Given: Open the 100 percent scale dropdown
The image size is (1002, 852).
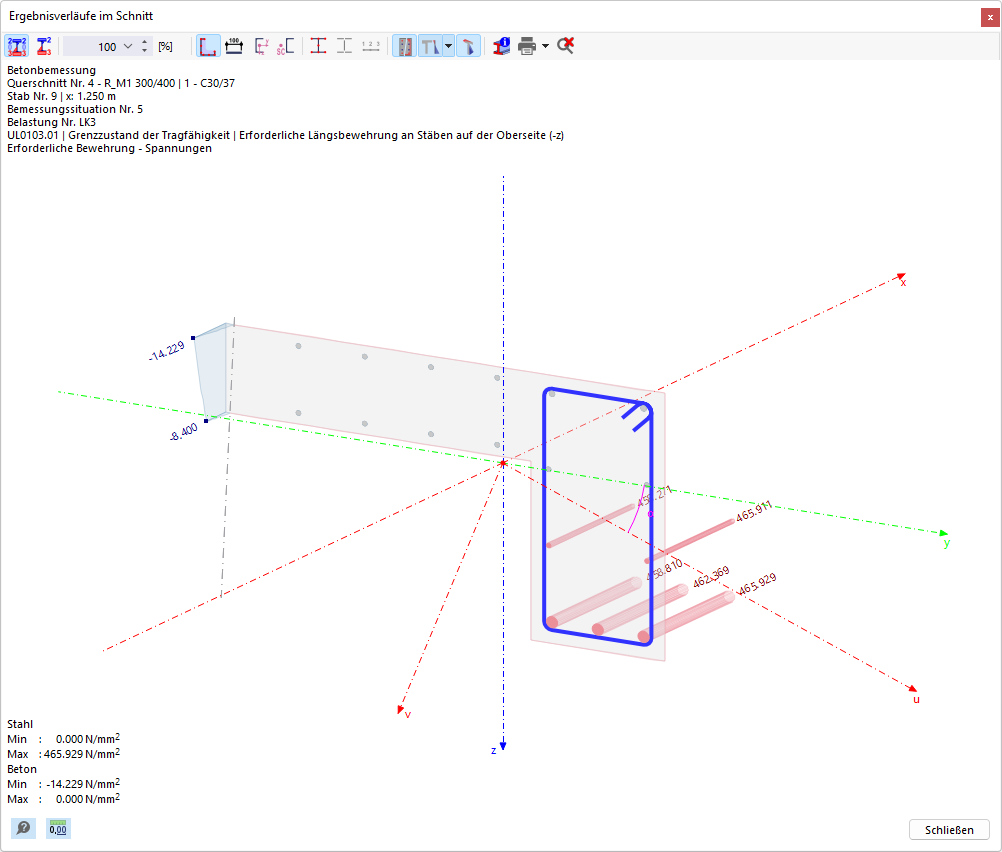Looking at the screenshot, I should point(128,46).
